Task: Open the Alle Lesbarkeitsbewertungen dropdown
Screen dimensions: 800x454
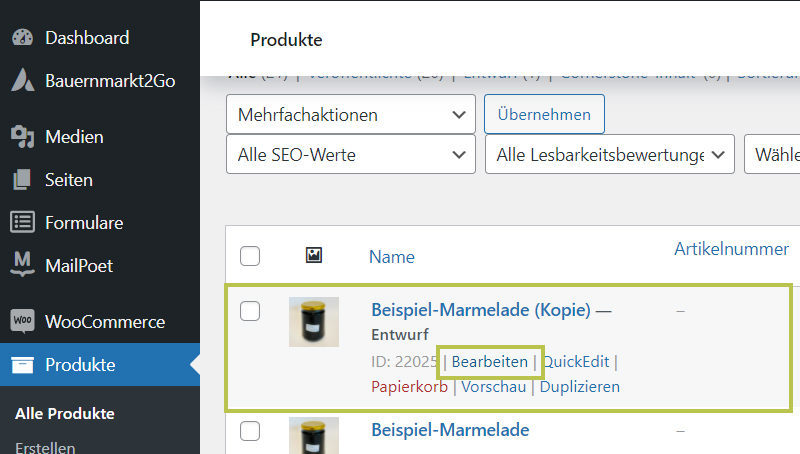Action: coord(609,155)
